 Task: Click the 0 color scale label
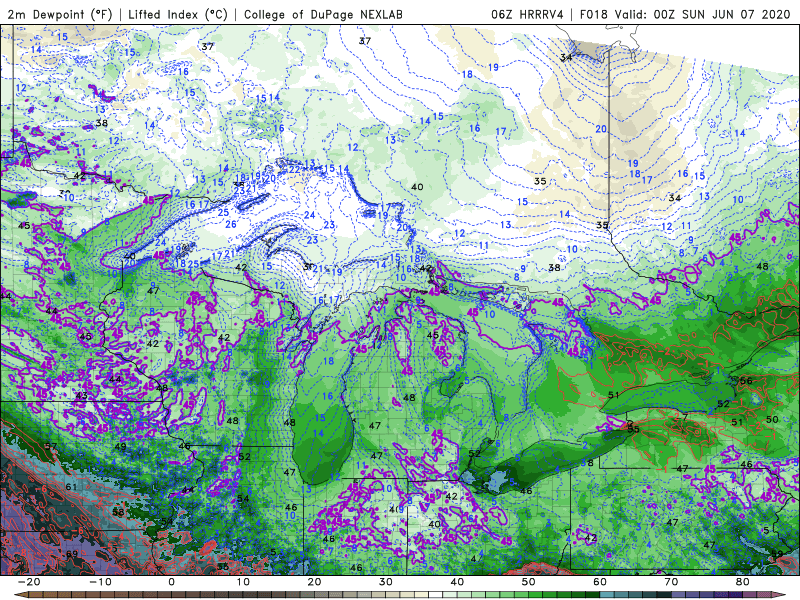coord(171,582)
